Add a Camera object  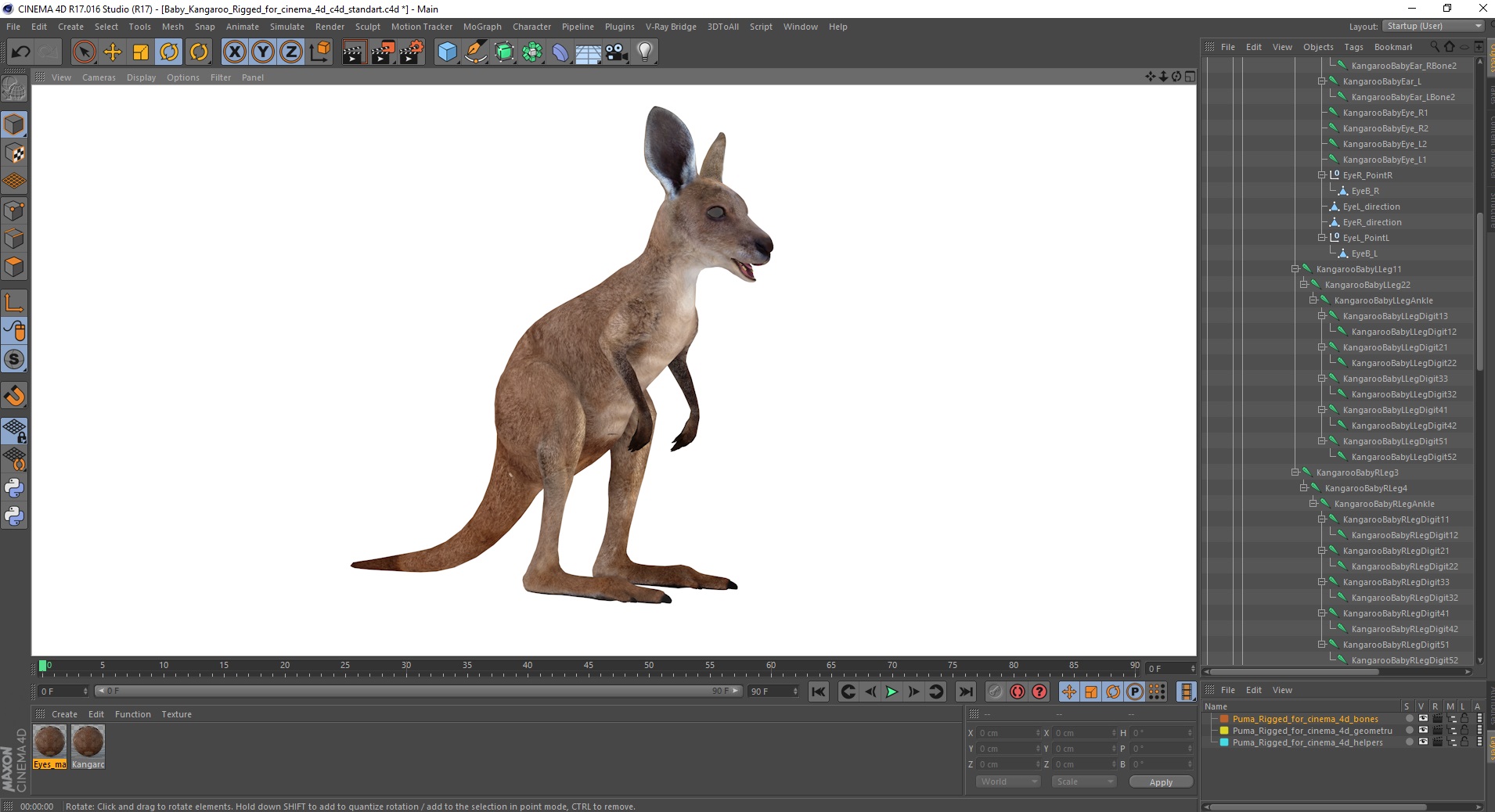tap(616, 52)
